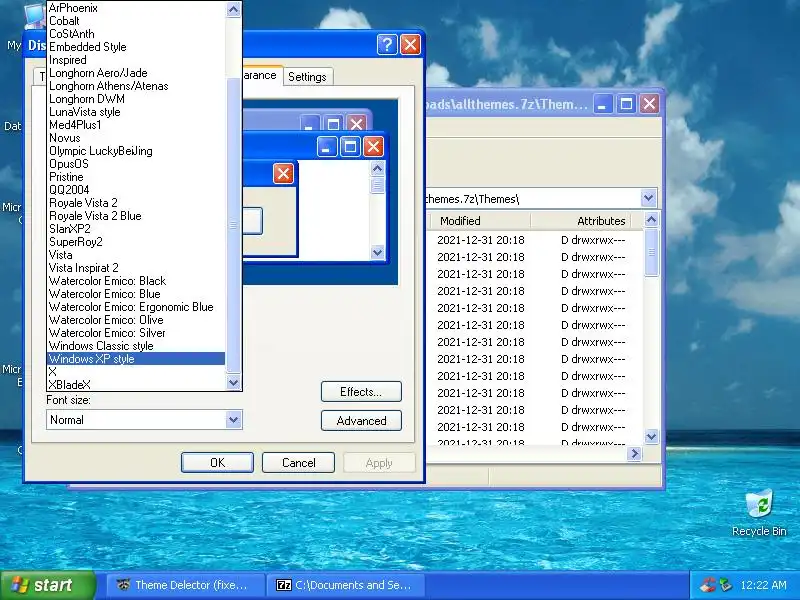Open the Recycle Bin desktop icon

coord(759,512)
